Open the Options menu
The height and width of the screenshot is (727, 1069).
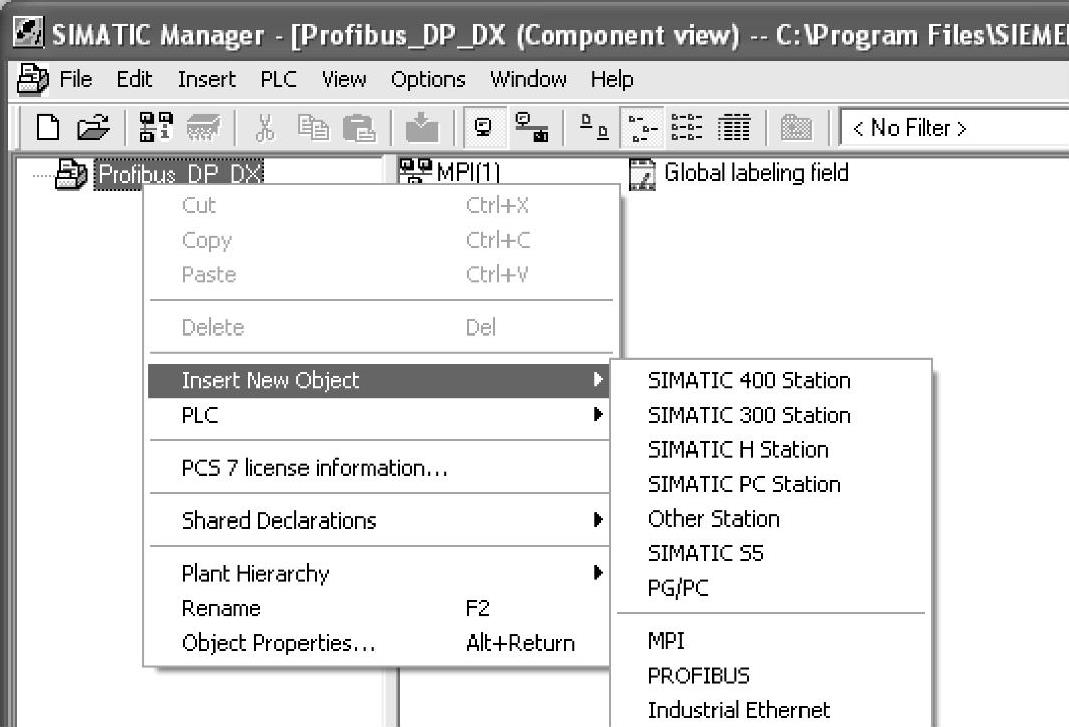(x=428, y=79)
